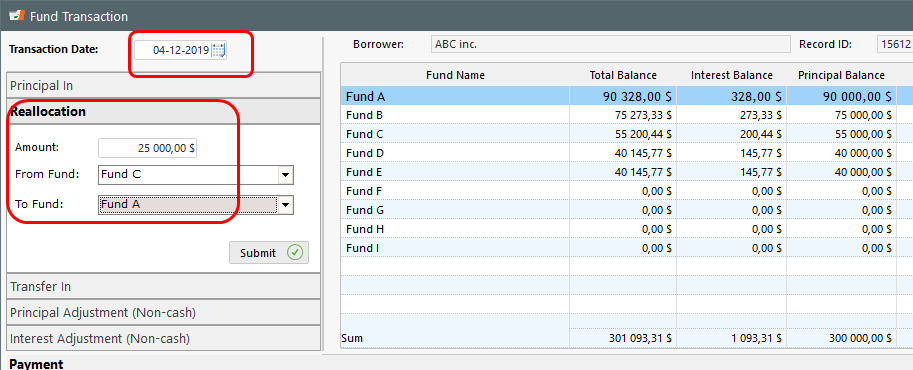The width and height of the screenshot is (913, 370).
Task: Click the Fund Transaction window title icon
Action: [17, 16]
